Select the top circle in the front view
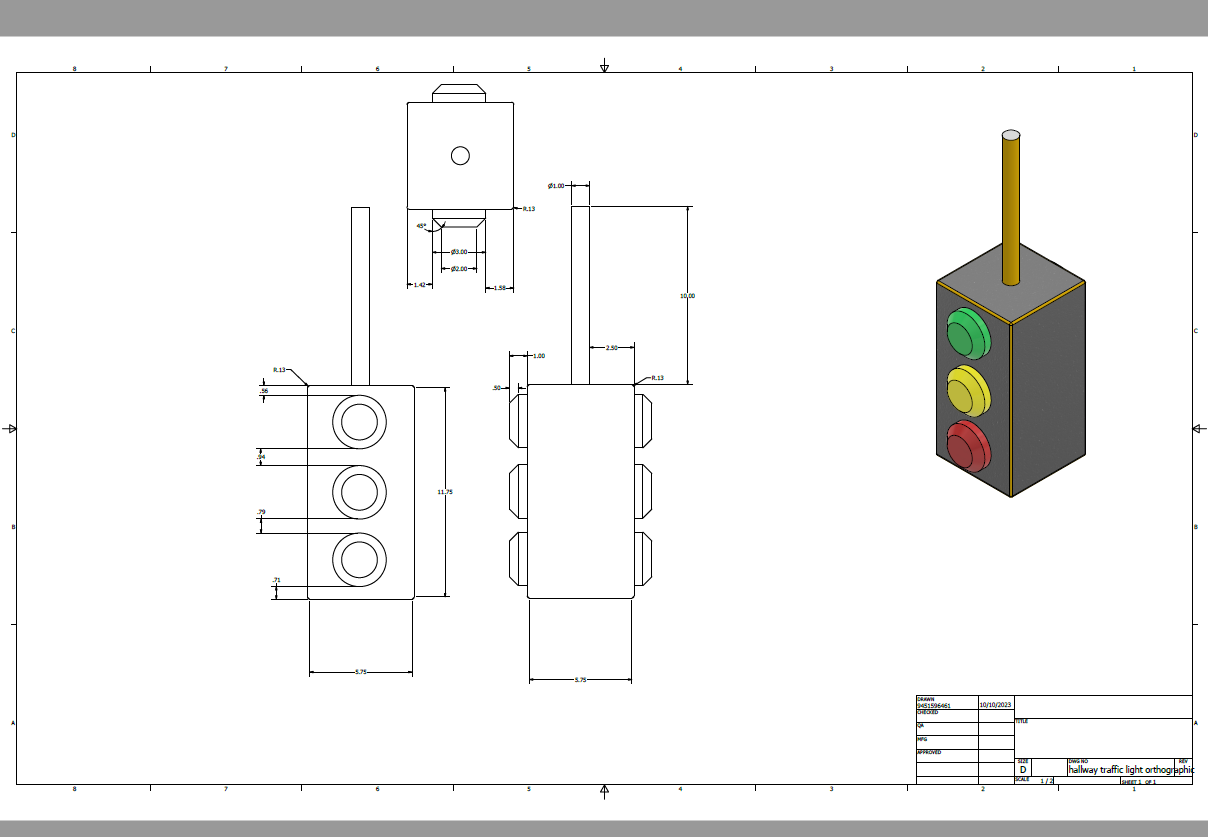The height and width of the screenshot is (837, 1208). [359, 423]
